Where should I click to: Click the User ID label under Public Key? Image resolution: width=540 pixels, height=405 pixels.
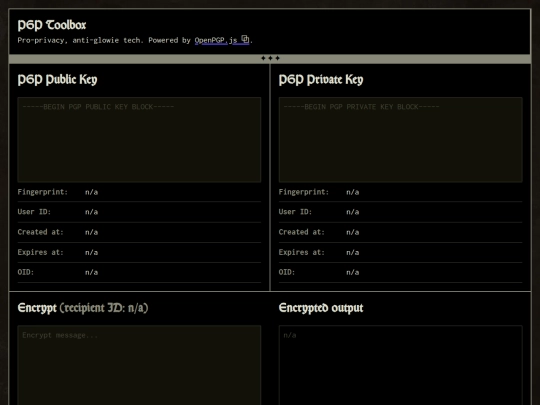click(x=34, y=212)
